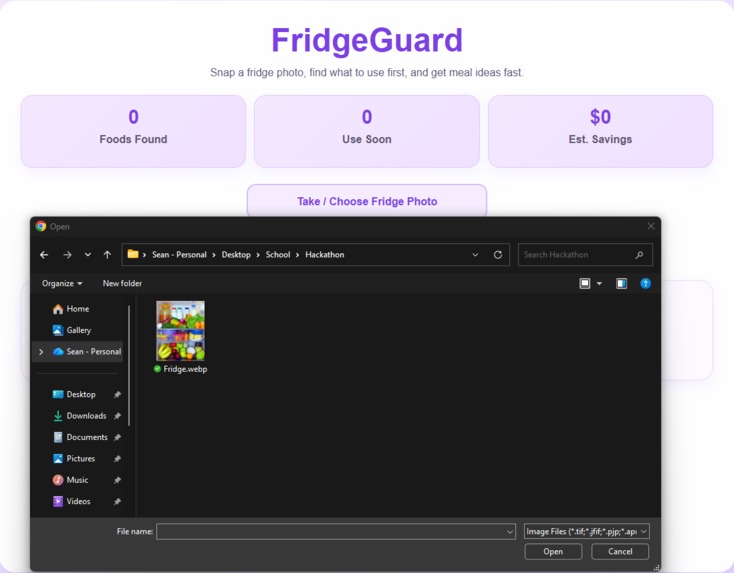Click the pin icon next to Downloads
This screenshot has width=734, height=573.
tap(117, 416)
